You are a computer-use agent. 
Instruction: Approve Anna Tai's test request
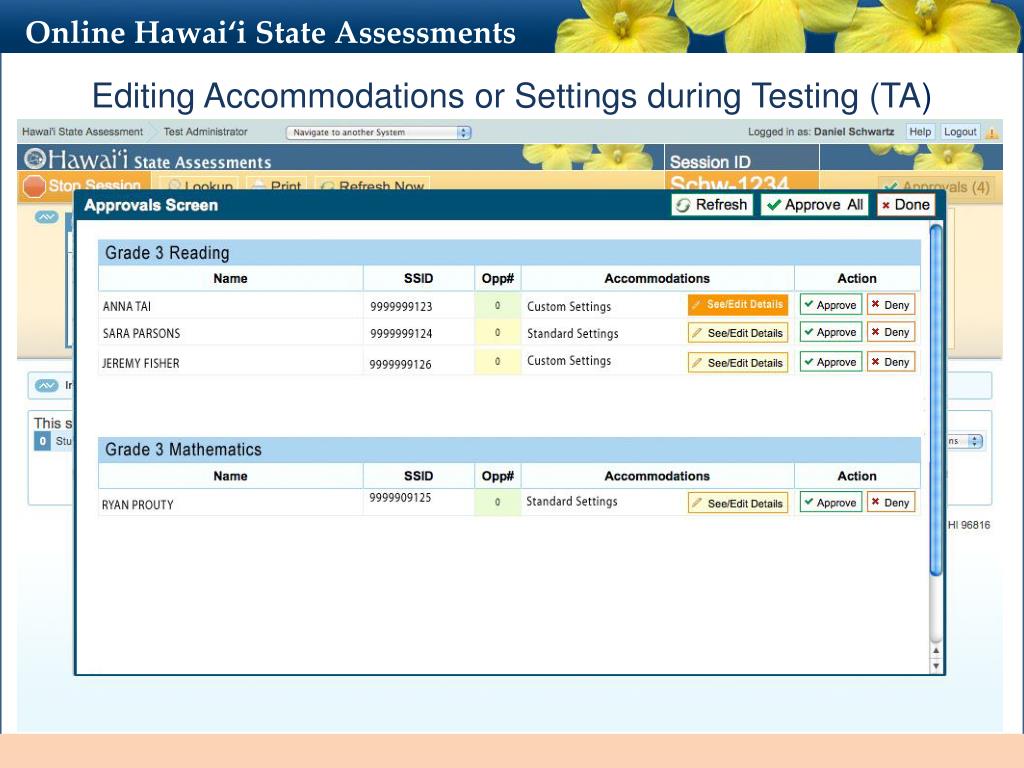coord(831,305)
